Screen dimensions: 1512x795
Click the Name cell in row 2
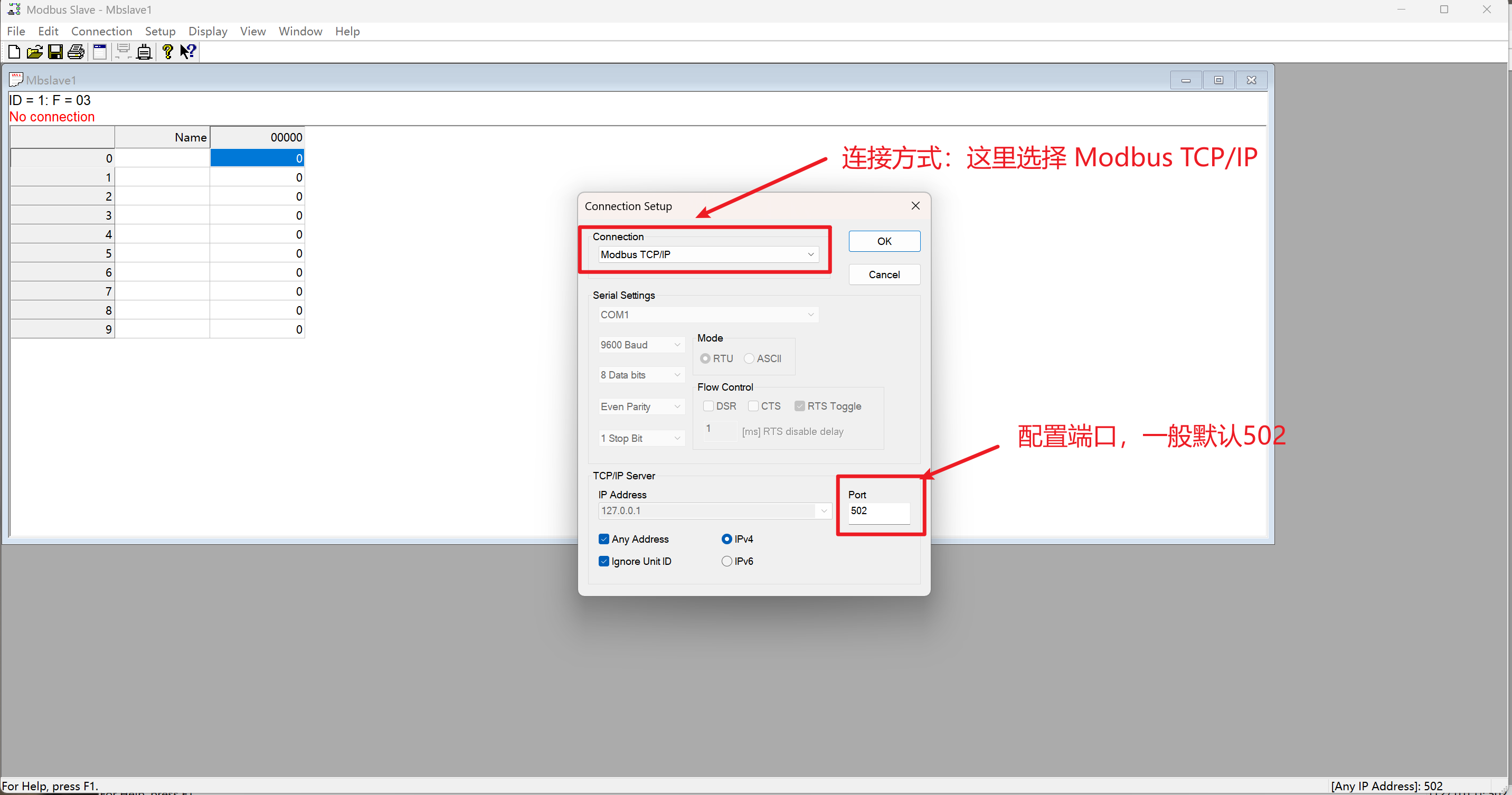[x=162, y=196]
